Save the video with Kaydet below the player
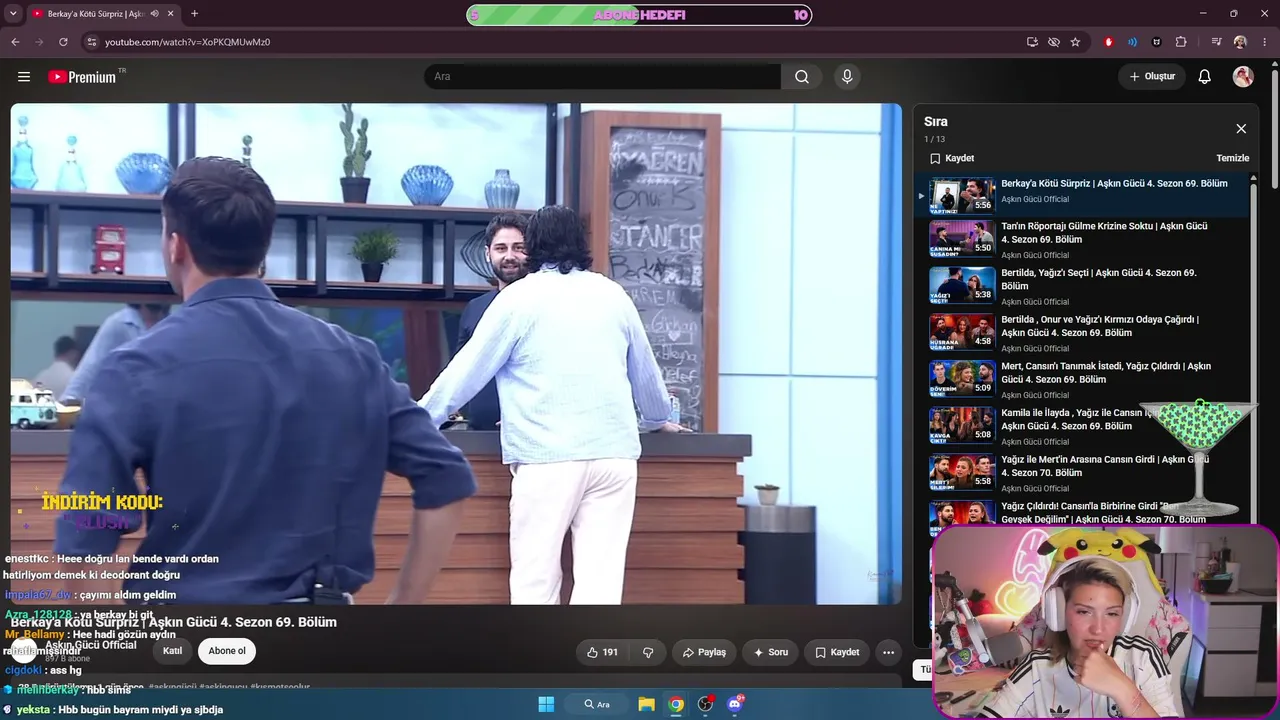The image size is (1280, 720). (x=837, y=652)
